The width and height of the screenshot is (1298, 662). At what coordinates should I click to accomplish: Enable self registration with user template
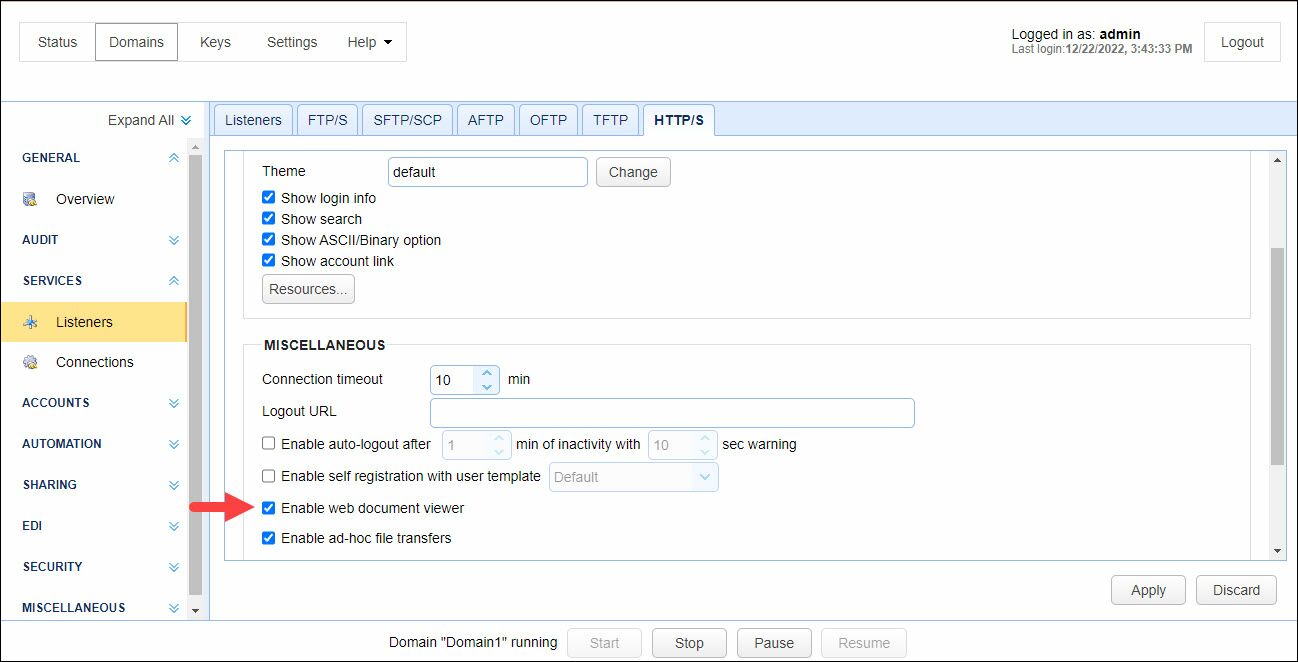tap(268, 476)
